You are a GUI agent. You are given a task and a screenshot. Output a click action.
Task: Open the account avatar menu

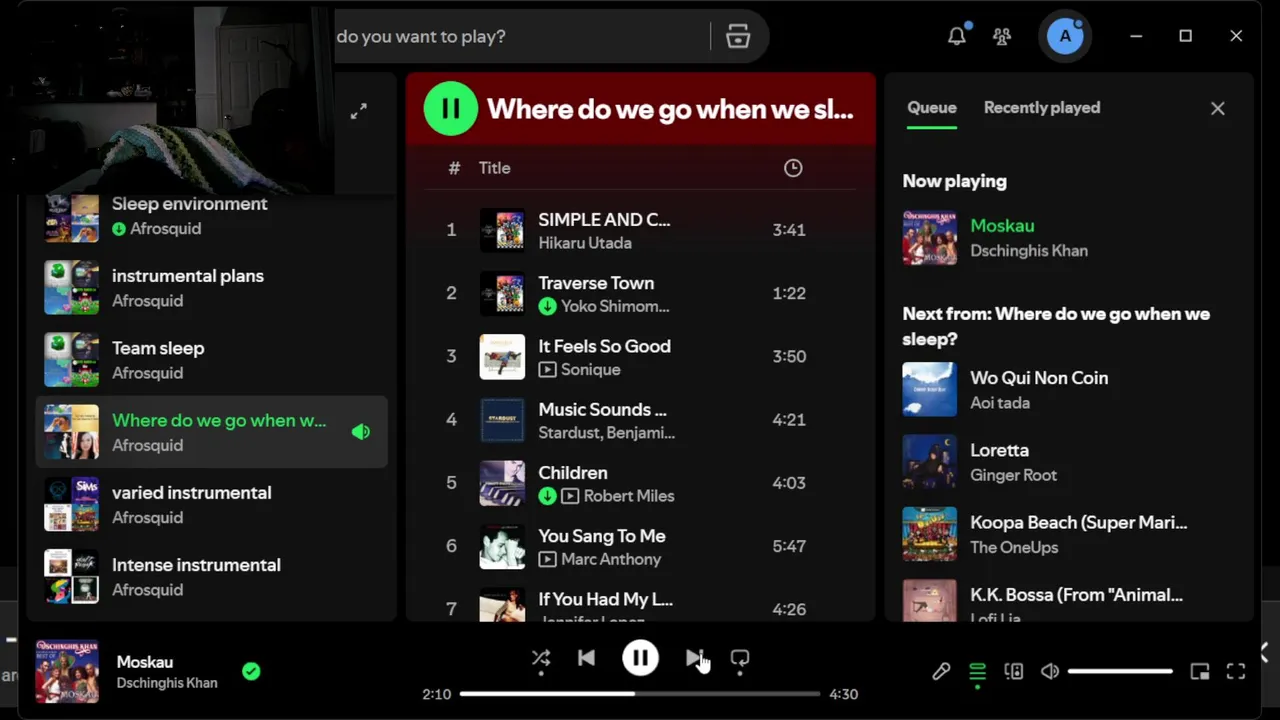click(1065, 37)
